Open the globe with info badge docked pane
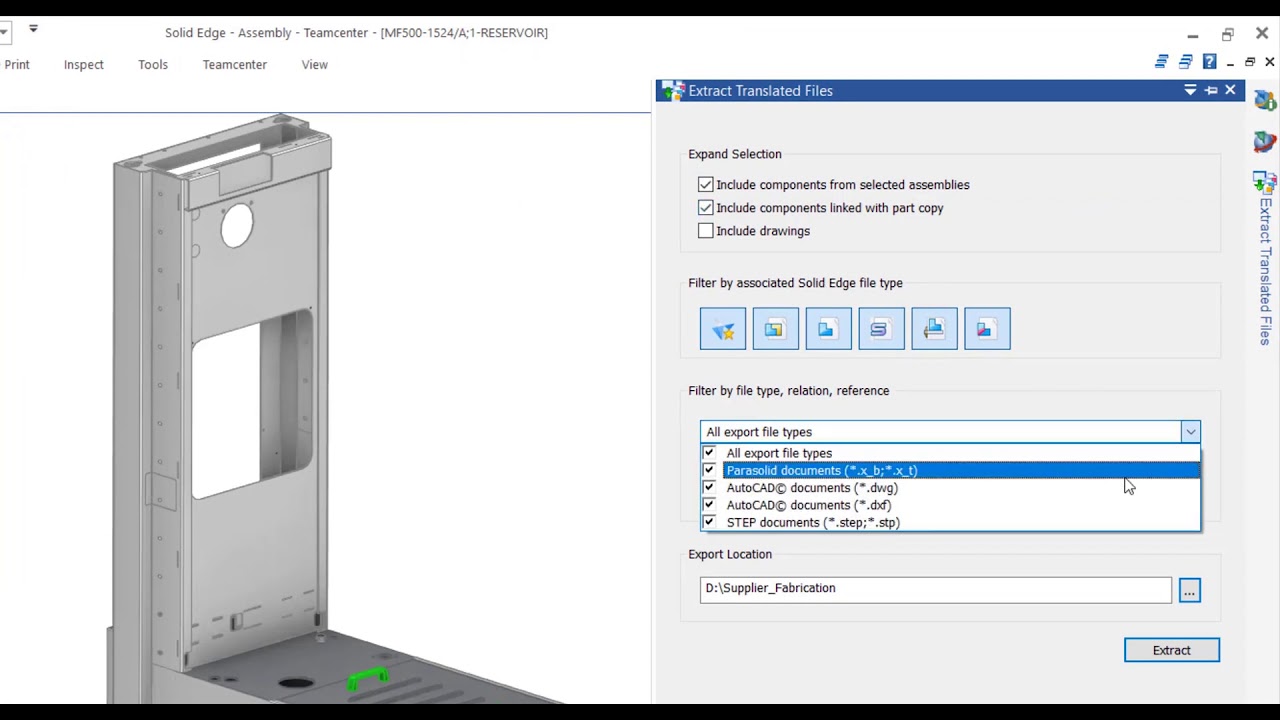Screen dimensions: 1280x720 point(1265,101)
